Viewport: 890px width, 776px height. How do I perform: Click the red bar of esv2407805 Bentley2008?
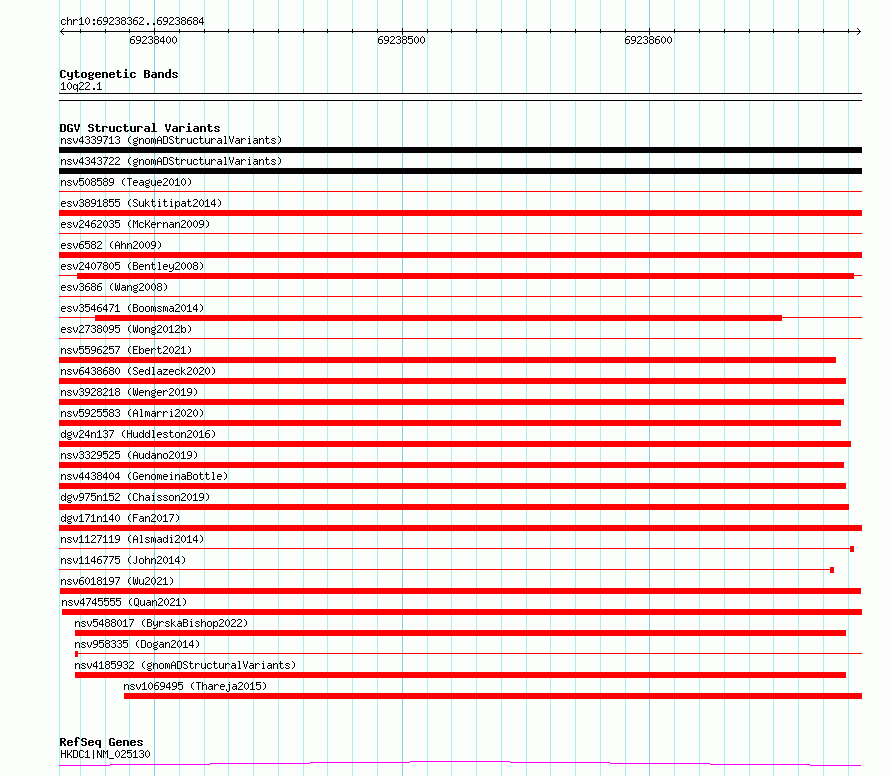click(x=465, y=276)
